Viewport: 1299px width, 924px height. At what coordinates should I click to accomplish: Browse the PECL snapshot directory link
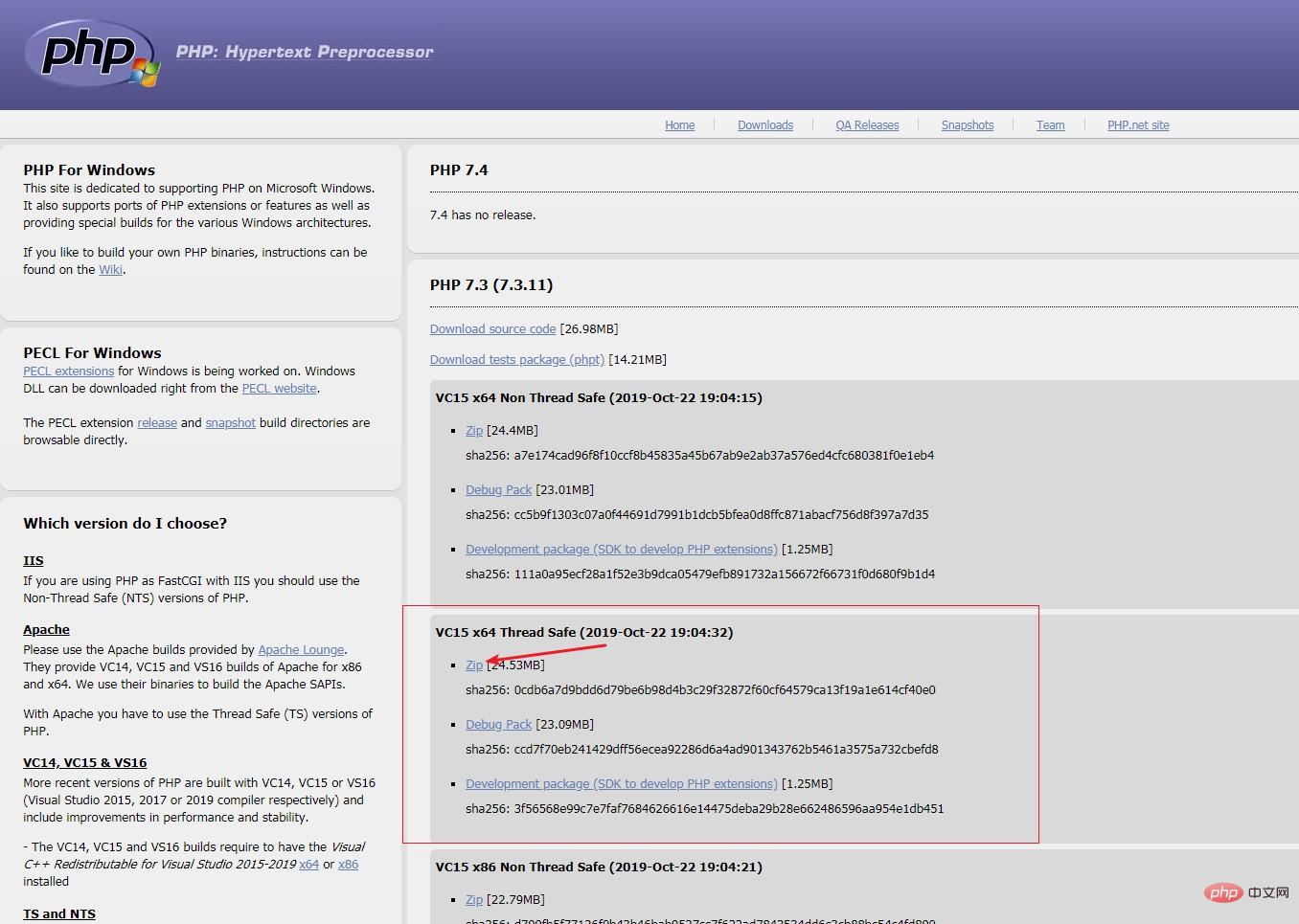(231, 423)
